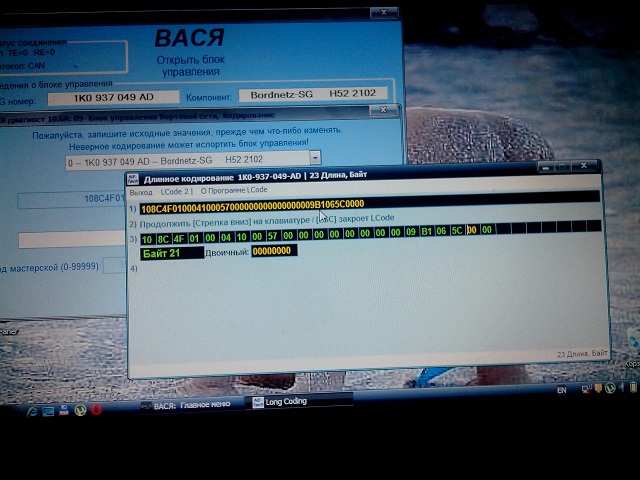Select byte cell 01
The width and height of the screenshot is (640, 480).
[x=194, y=238]
